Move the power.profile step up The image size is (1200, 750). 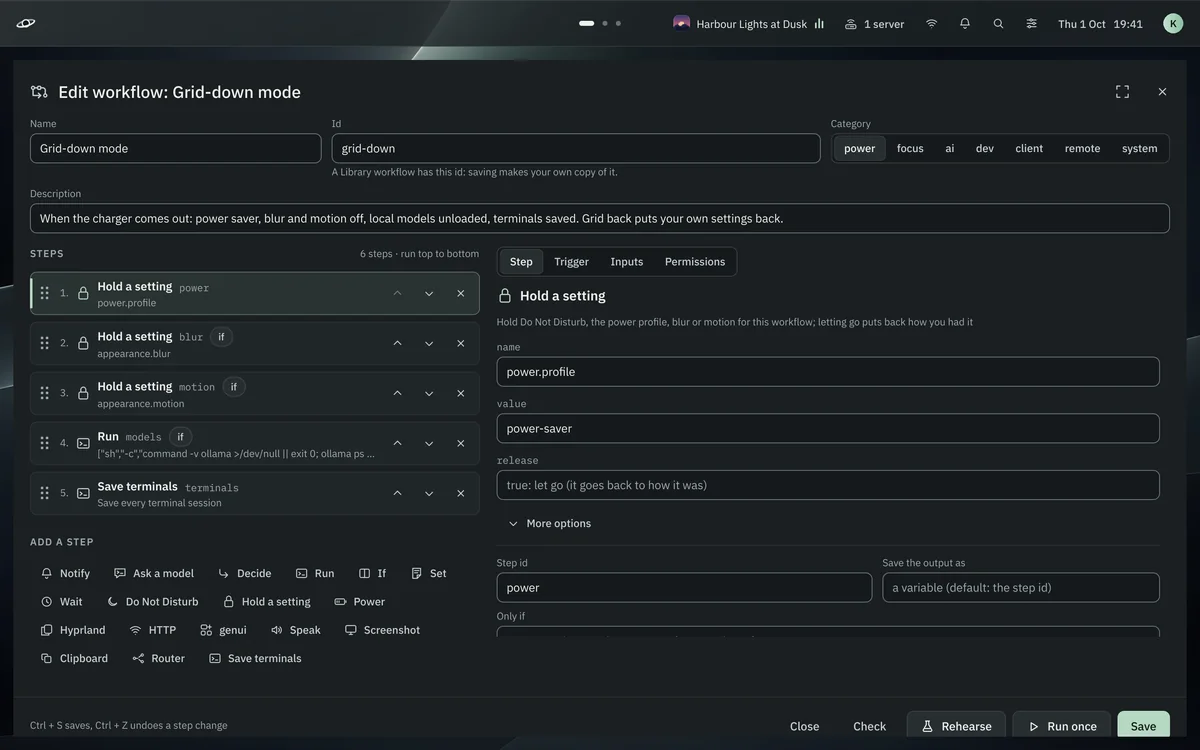[397, 293]
